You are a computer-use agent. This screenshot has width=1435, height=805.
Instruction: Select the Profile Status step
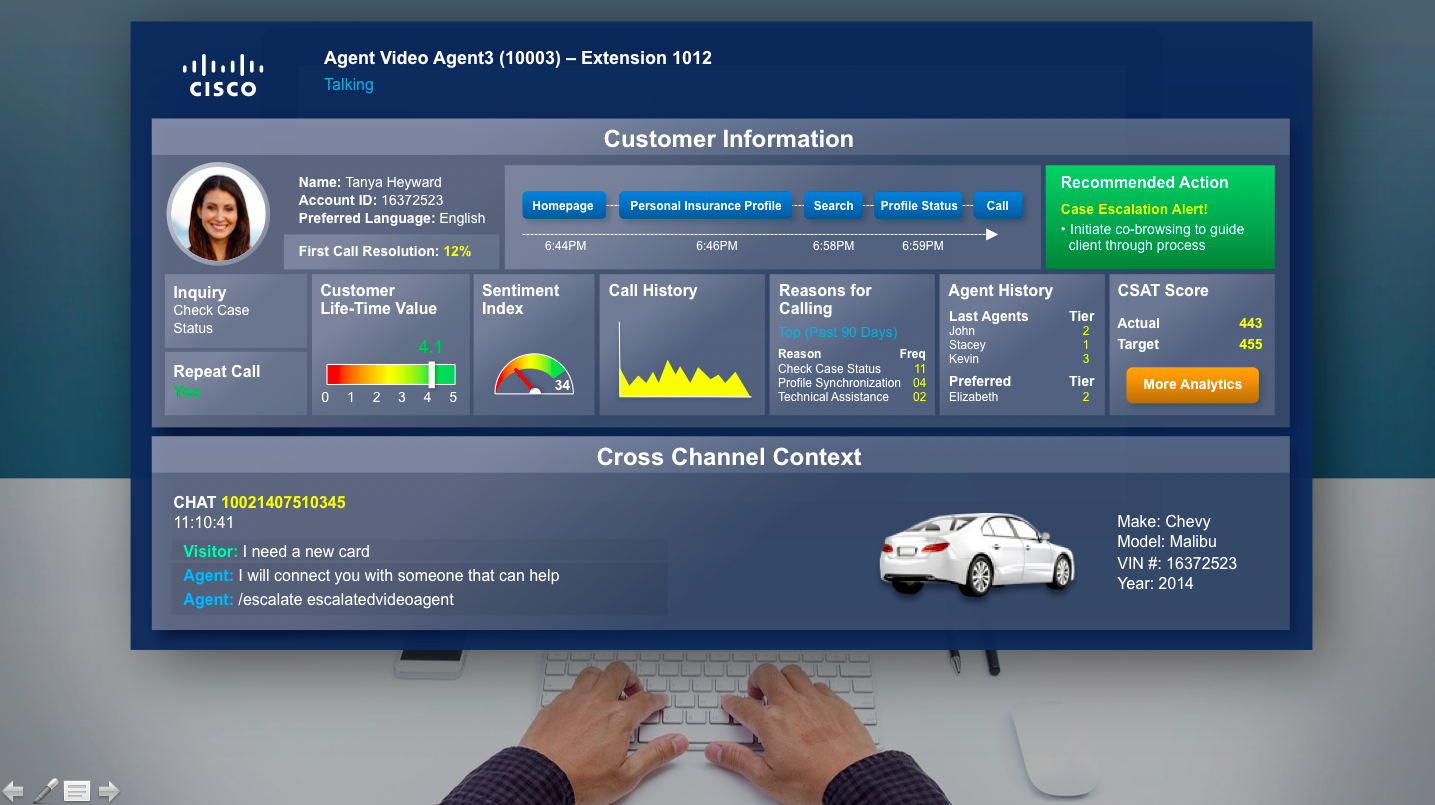[x=918, y=206]
